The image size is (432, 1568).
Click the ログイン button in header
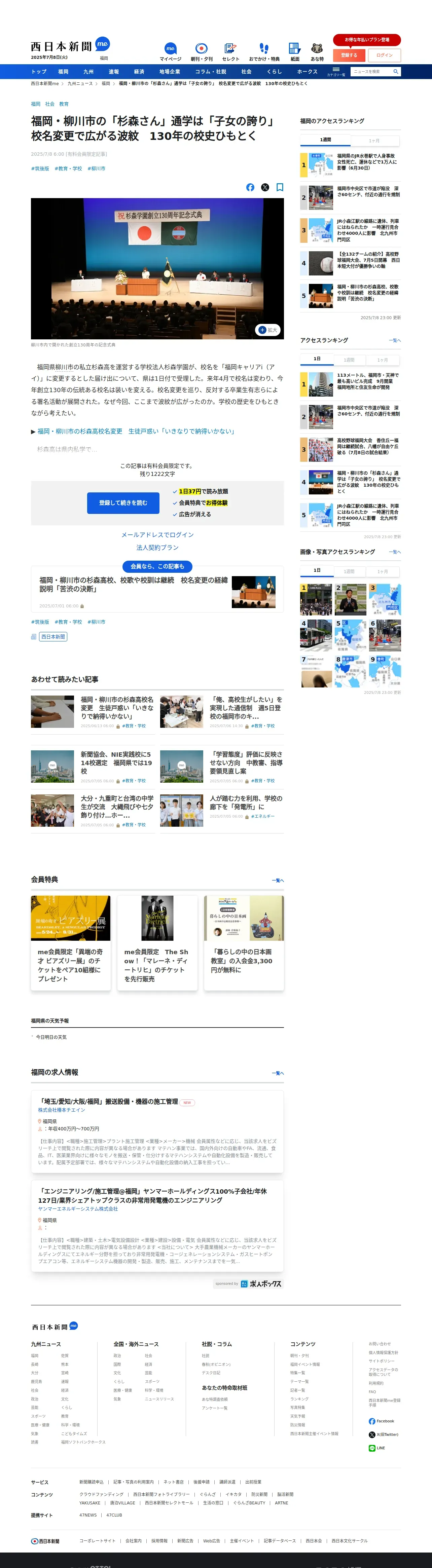[x=385, y=55]
